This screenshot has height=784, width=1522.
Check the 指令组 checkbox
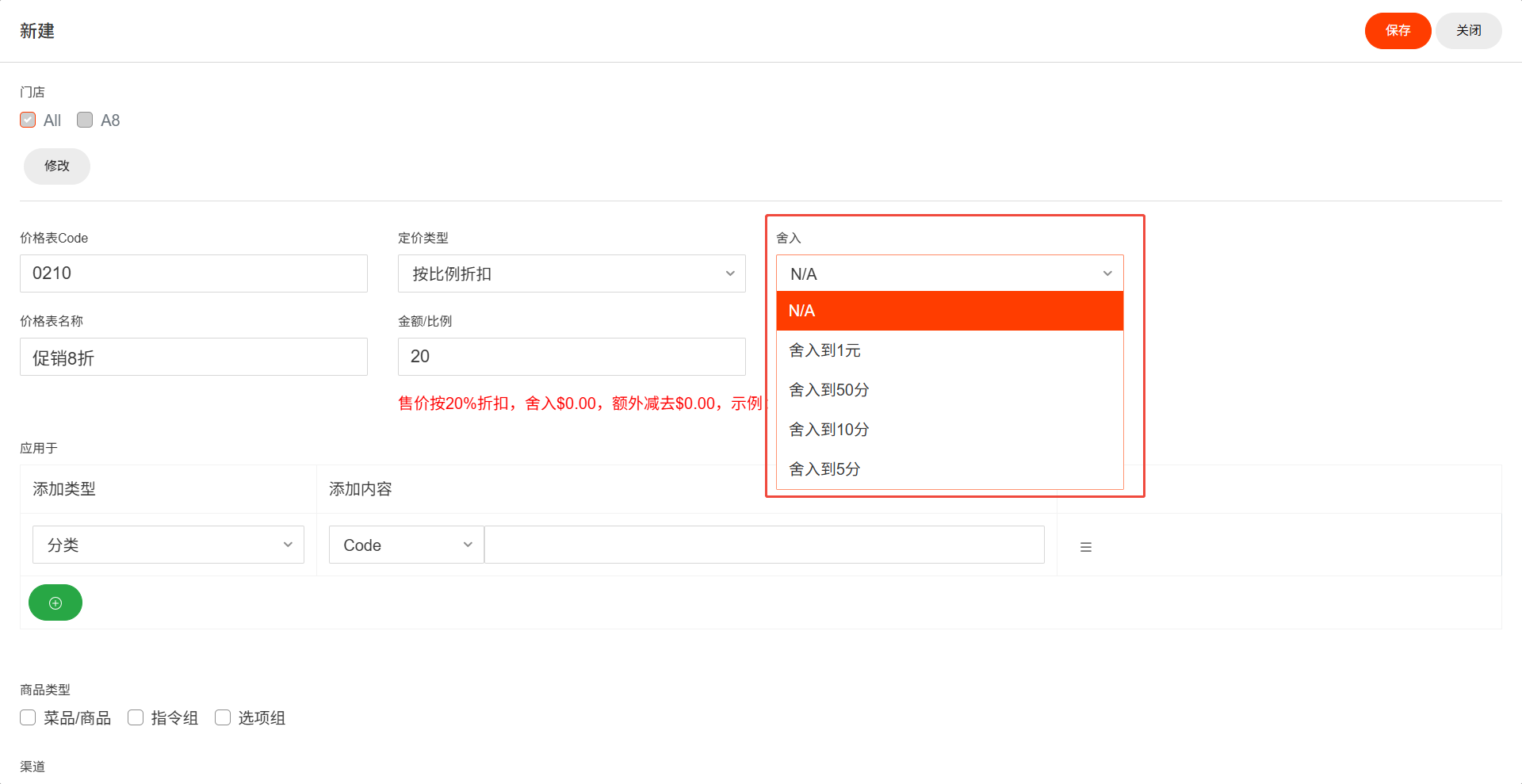pyautogui.click(x=136, y=717)
